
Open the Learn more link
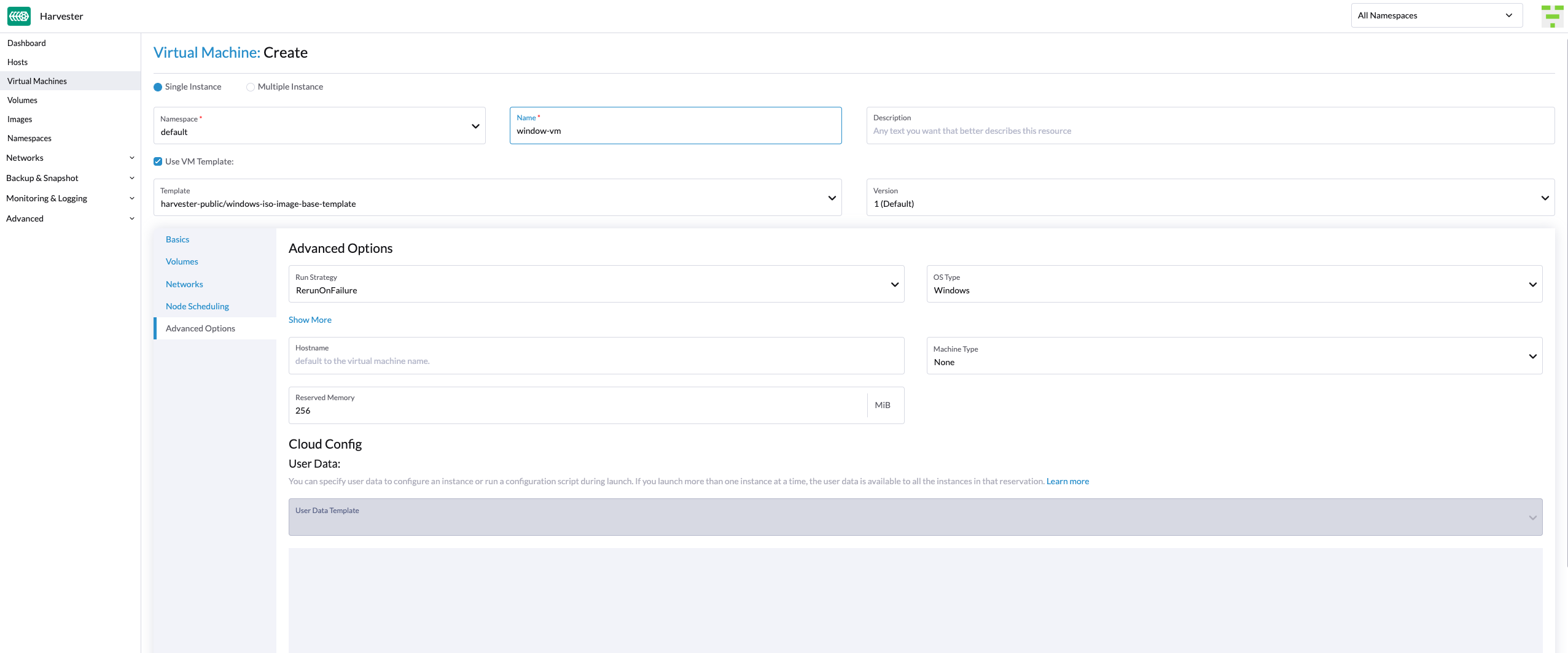1067,481
